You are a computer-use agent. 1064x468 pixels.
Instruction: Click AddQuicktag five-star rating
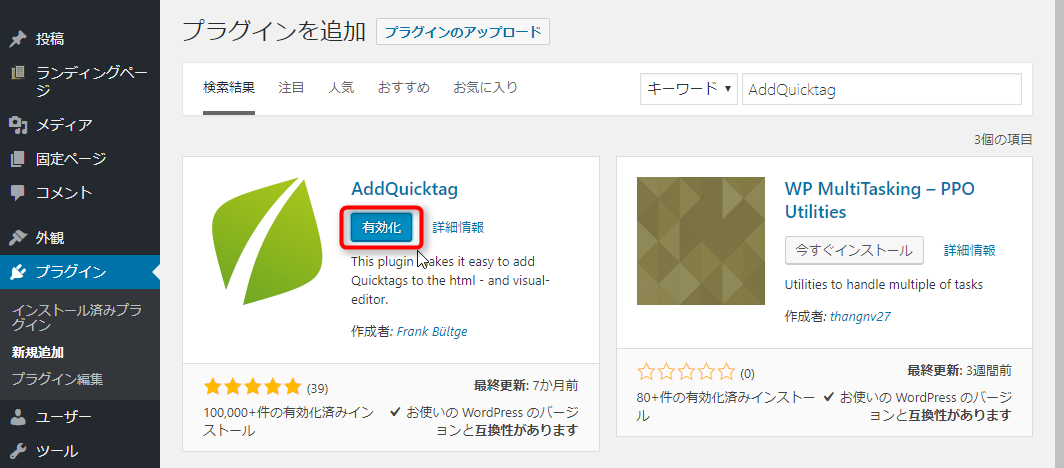pos(252,387)
